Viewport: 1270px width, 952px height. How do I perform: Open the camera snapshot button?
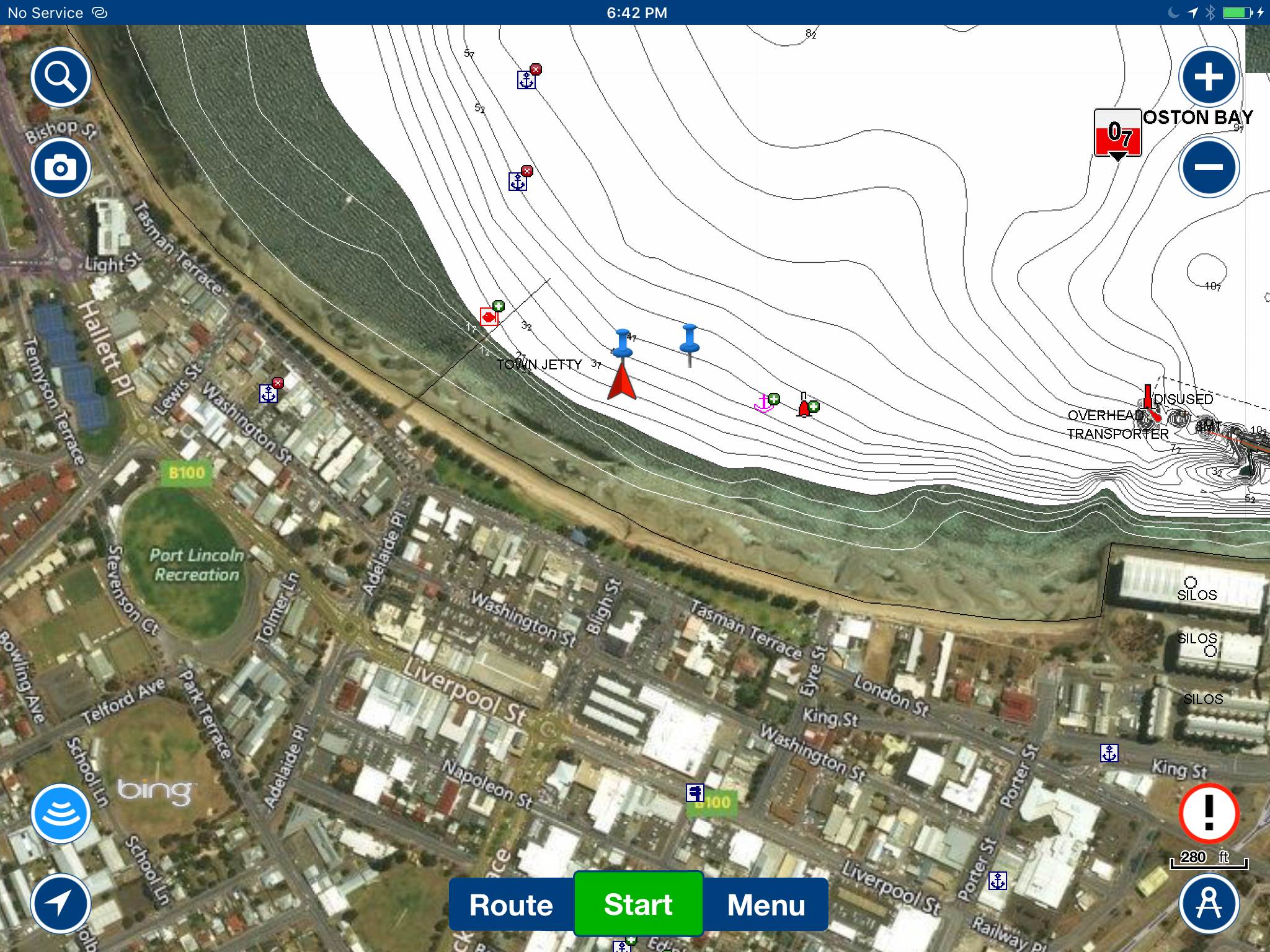click(61, 168)
